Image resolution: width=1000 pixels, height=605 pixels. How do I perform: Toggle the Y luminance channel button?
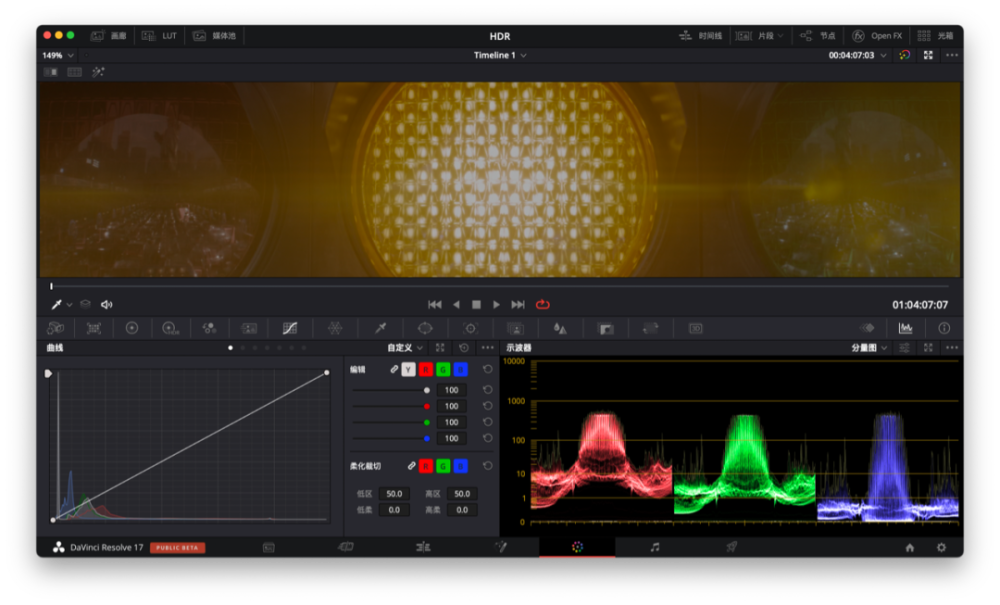tap(408, 370)
